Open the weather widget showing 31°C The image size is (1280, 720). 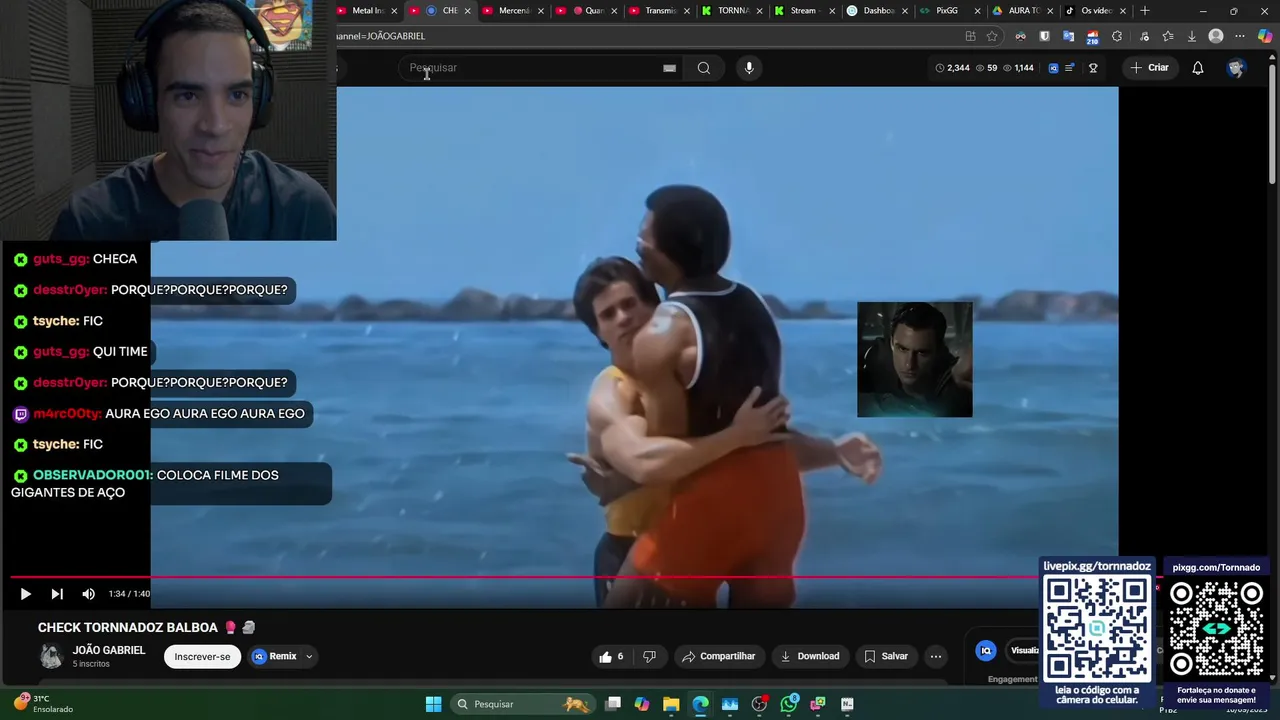(45, 704)
